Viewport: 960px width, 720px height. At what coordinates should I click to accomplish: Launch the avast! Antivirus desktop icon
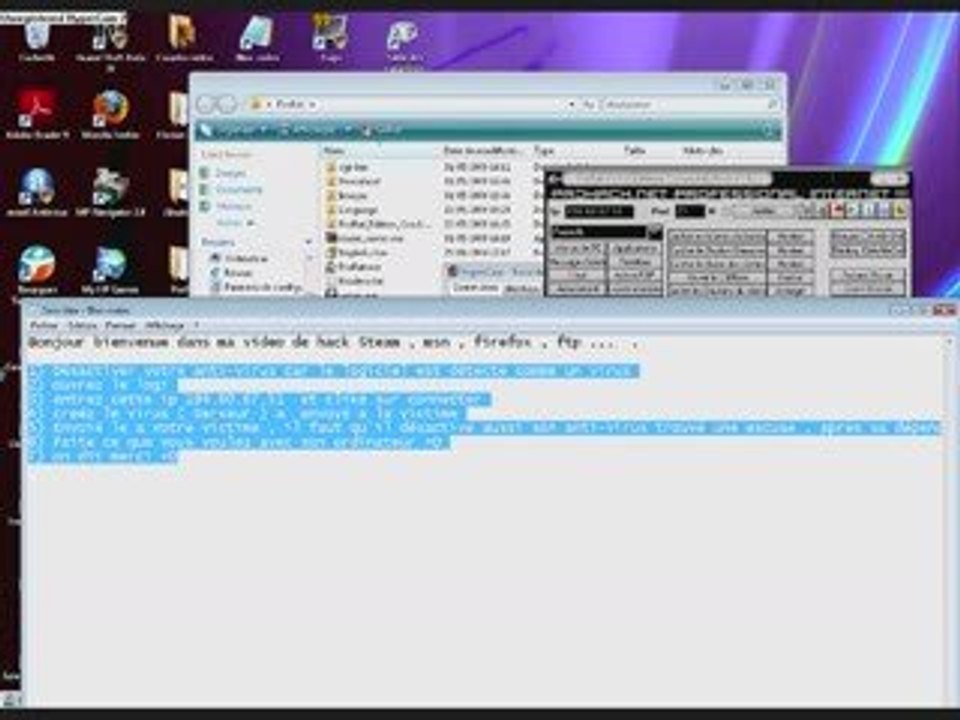click(37, 192)
